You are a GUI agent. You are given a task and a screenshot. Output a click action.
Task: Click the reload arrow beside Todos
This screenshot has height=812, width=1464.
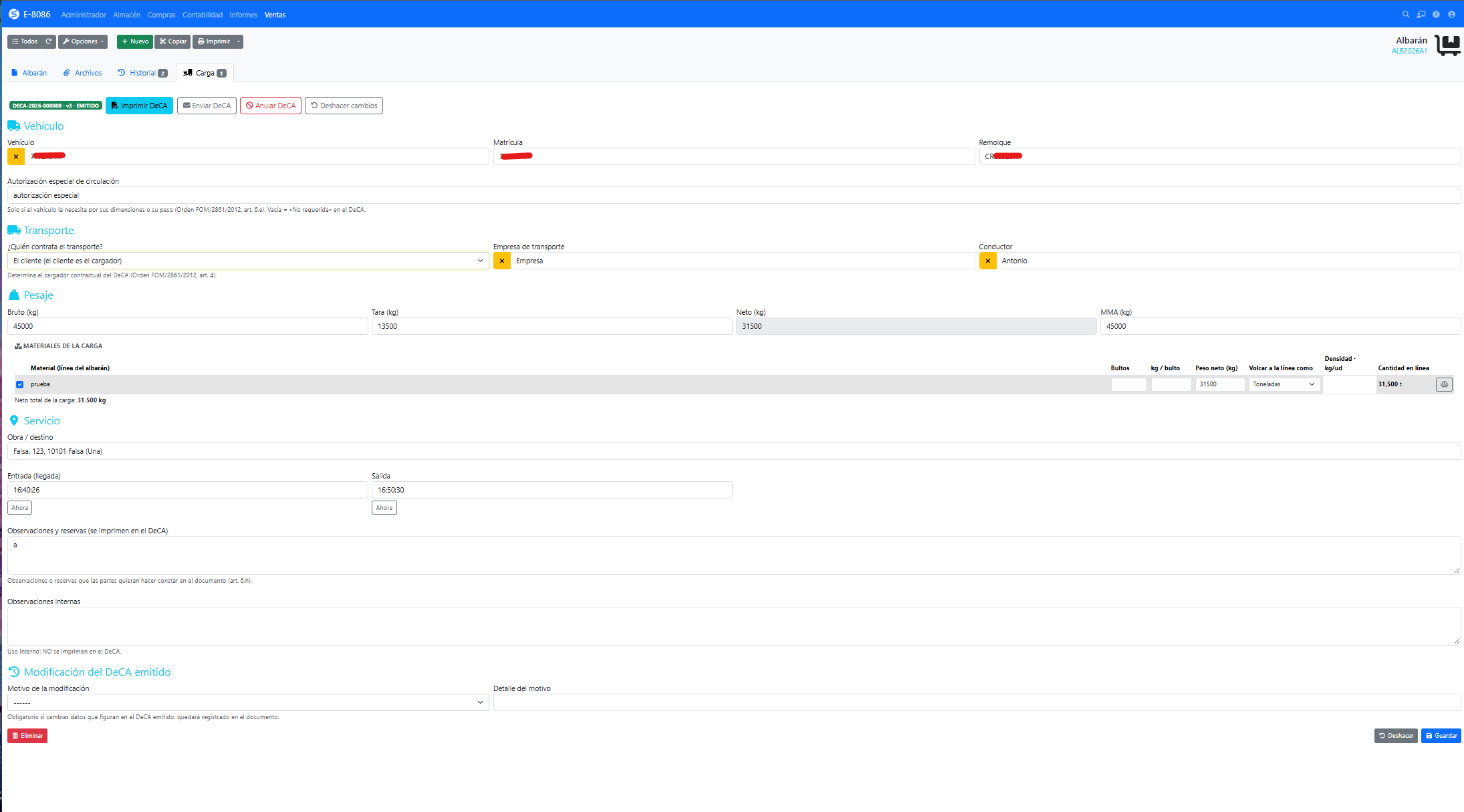tap(49, 41)
